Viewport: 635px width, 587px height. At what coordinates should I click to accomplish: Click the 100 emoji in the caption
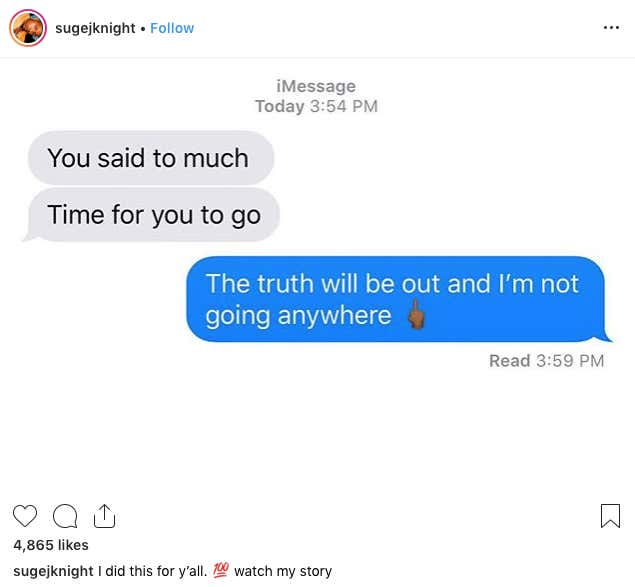point(221,570)
